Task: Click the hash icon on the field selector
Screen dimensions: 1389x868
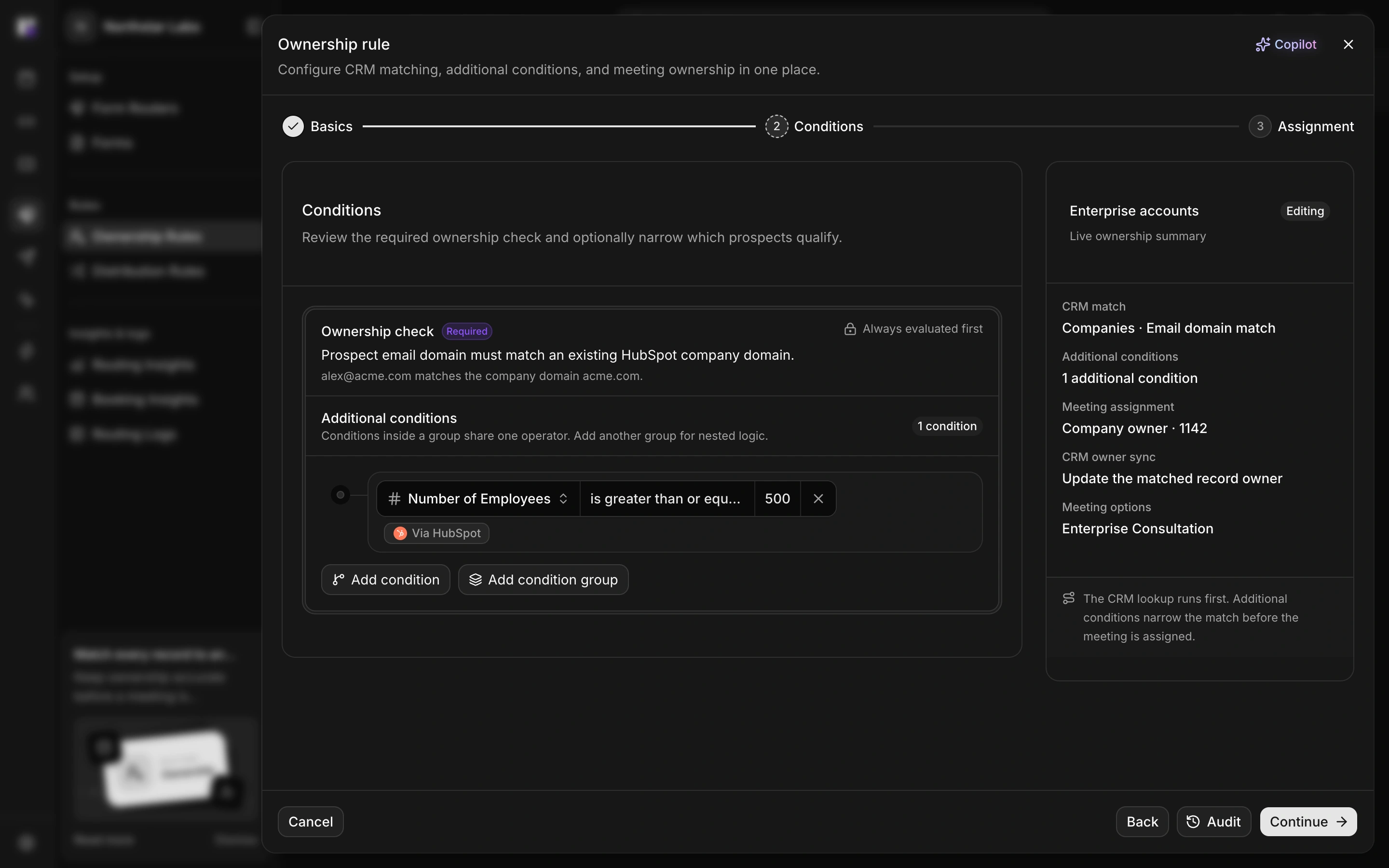Action: pyautogui.click(x=394, y=498)
